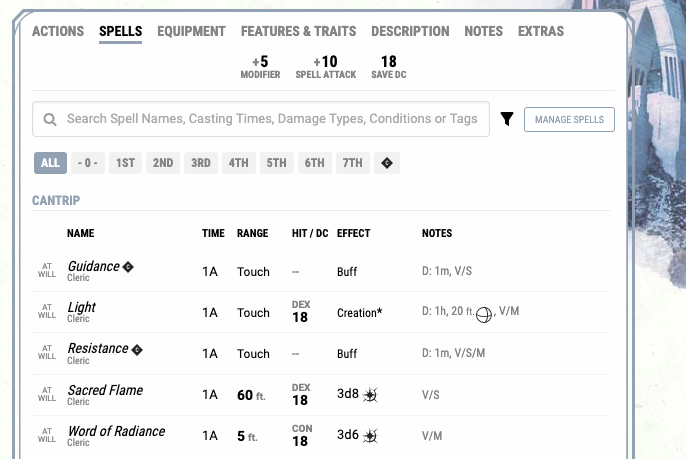686x459 pixels.
Task: Toggle the 1ST level spell filter
Action: (125, 163)
